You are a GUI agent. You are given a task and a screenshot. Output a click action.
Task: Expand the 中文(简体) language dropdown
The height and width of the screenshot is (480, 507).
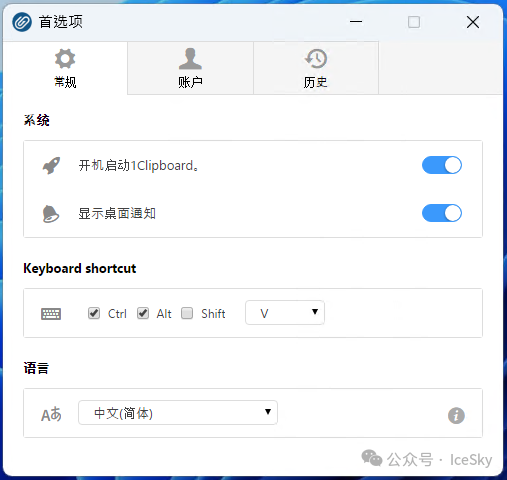[x=178, y=413]
